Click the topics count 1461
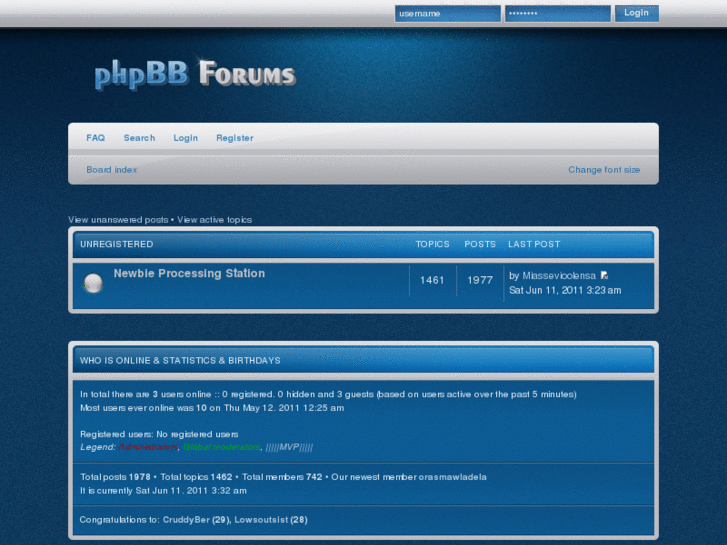727x545 pixels. 432,280
